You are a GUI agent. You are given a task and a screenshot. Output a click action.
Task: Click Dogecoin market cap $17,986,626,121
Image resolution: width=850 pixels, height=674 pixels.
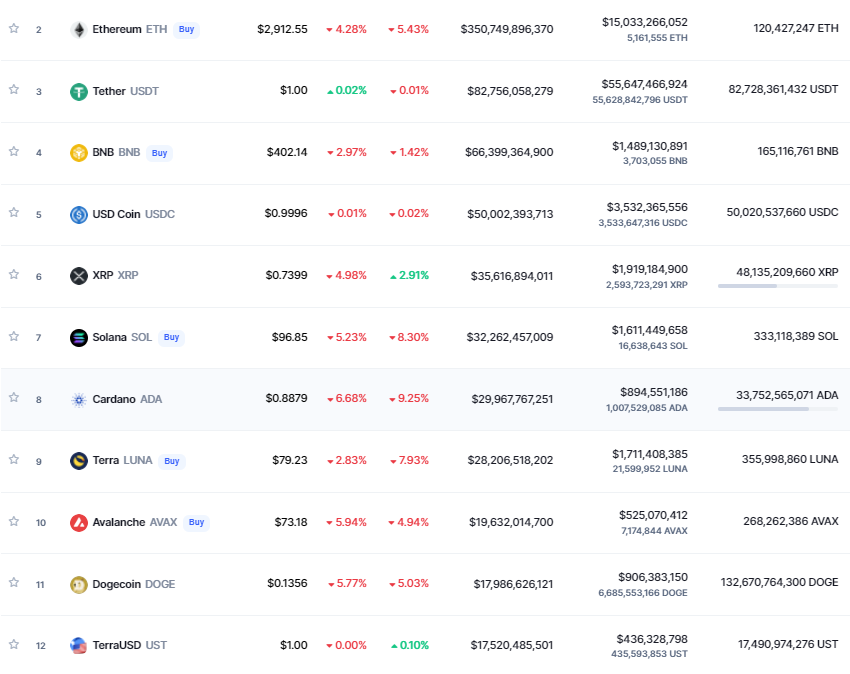click(513, 584)
